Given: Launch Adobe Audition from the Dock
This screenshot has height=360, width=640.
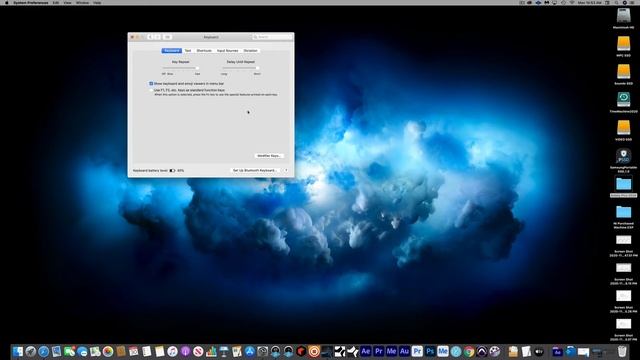Looking at the screenshot, I should click(x=404, y=351).
